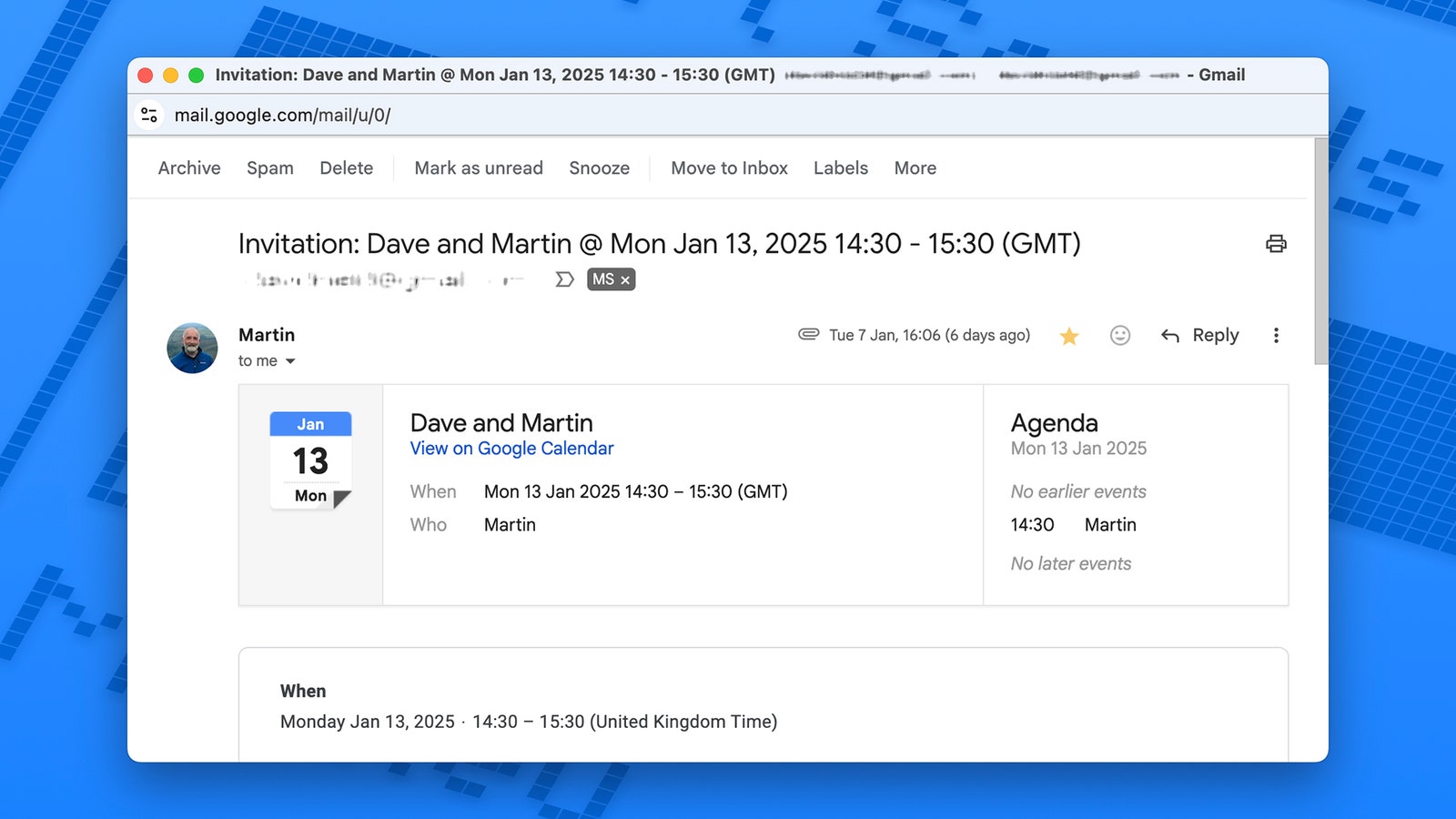Click the attachment paperclip icon
The height and width of the screenshot is (819, 1456).
[x=808, y=334]
